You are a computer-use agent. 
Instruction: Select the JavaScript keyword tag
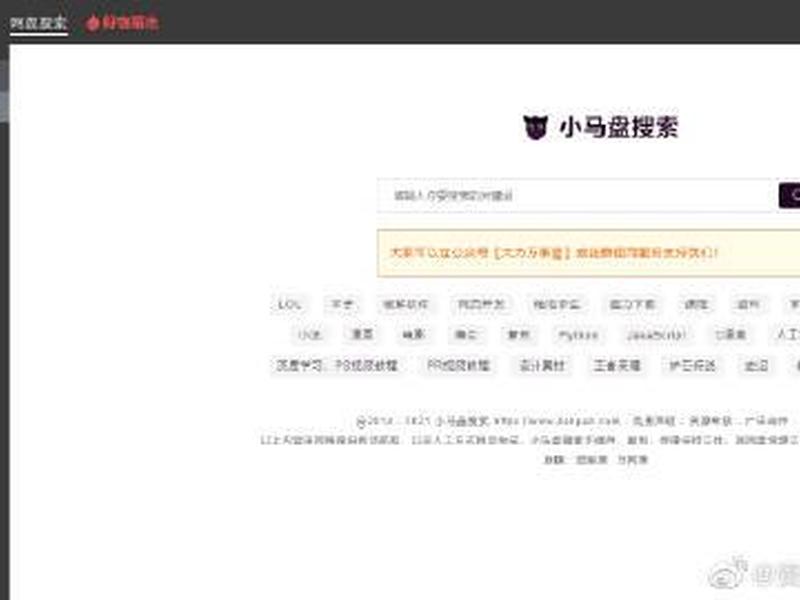(x=656, y=335)
